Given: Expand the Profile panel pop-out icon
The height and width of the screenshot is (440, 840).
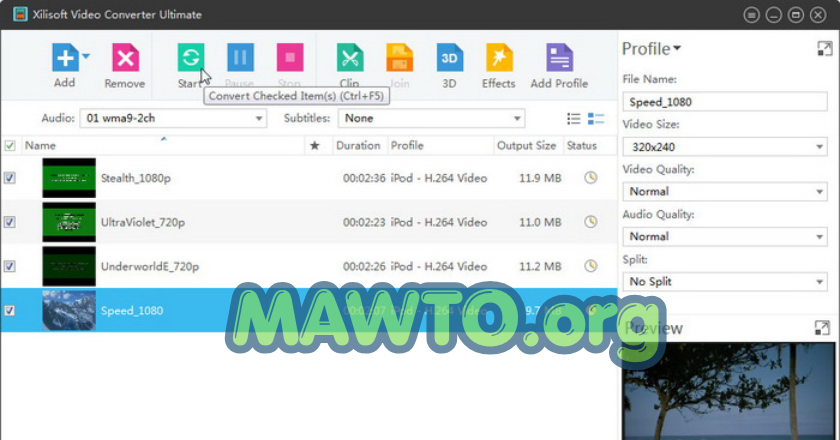Looking at the screenshot, I should pyautogui.click(x=824, y=49).
